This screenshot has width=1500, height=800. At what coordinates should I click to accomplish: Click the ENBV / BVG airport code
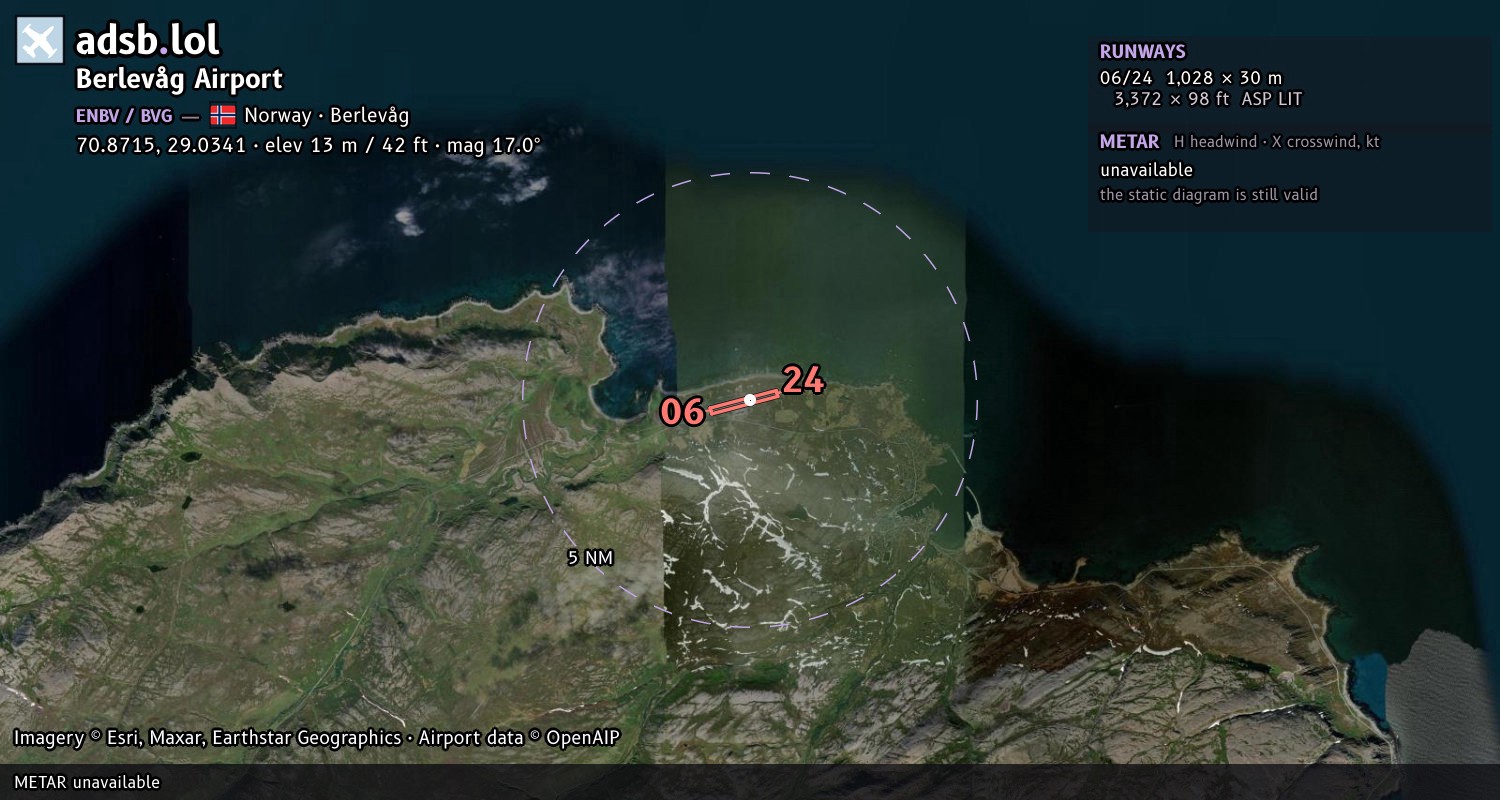(124, 116)
